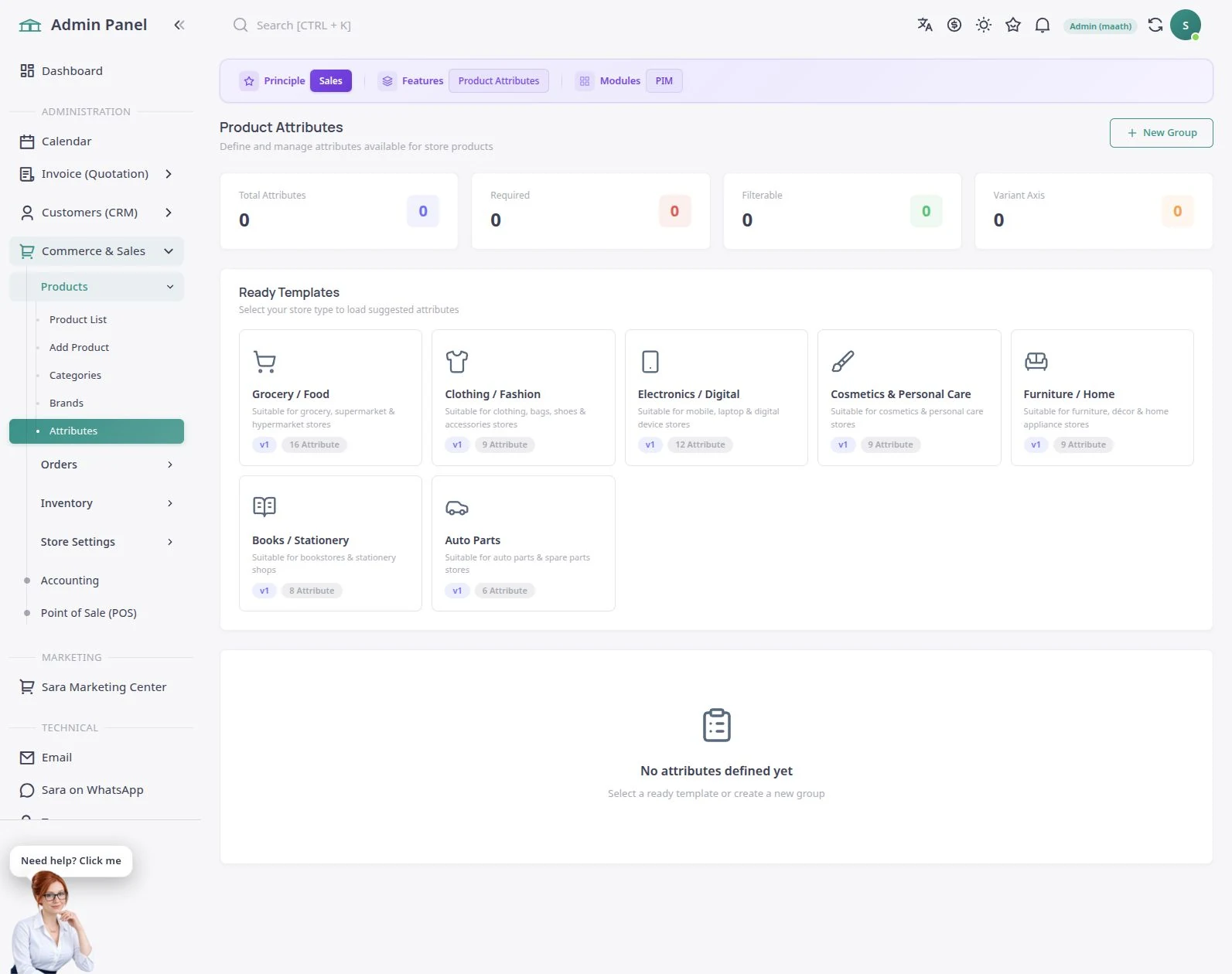Viewport: 1232px width, 974px height.
Task: Select the Auto Parts template card
Action: click(x=524, y=543)
